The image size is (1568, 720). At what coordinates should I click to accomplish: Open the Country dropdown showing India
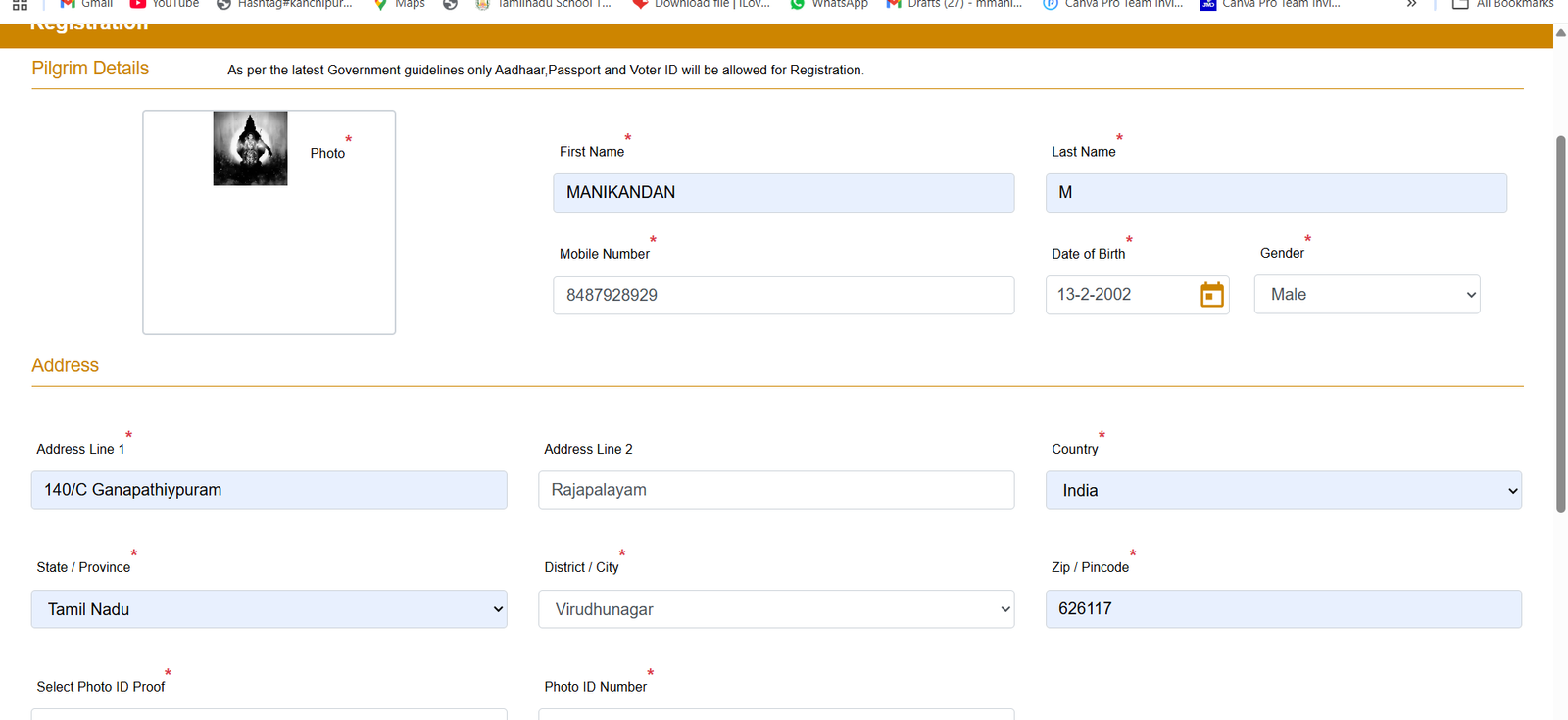[1283, 491]
